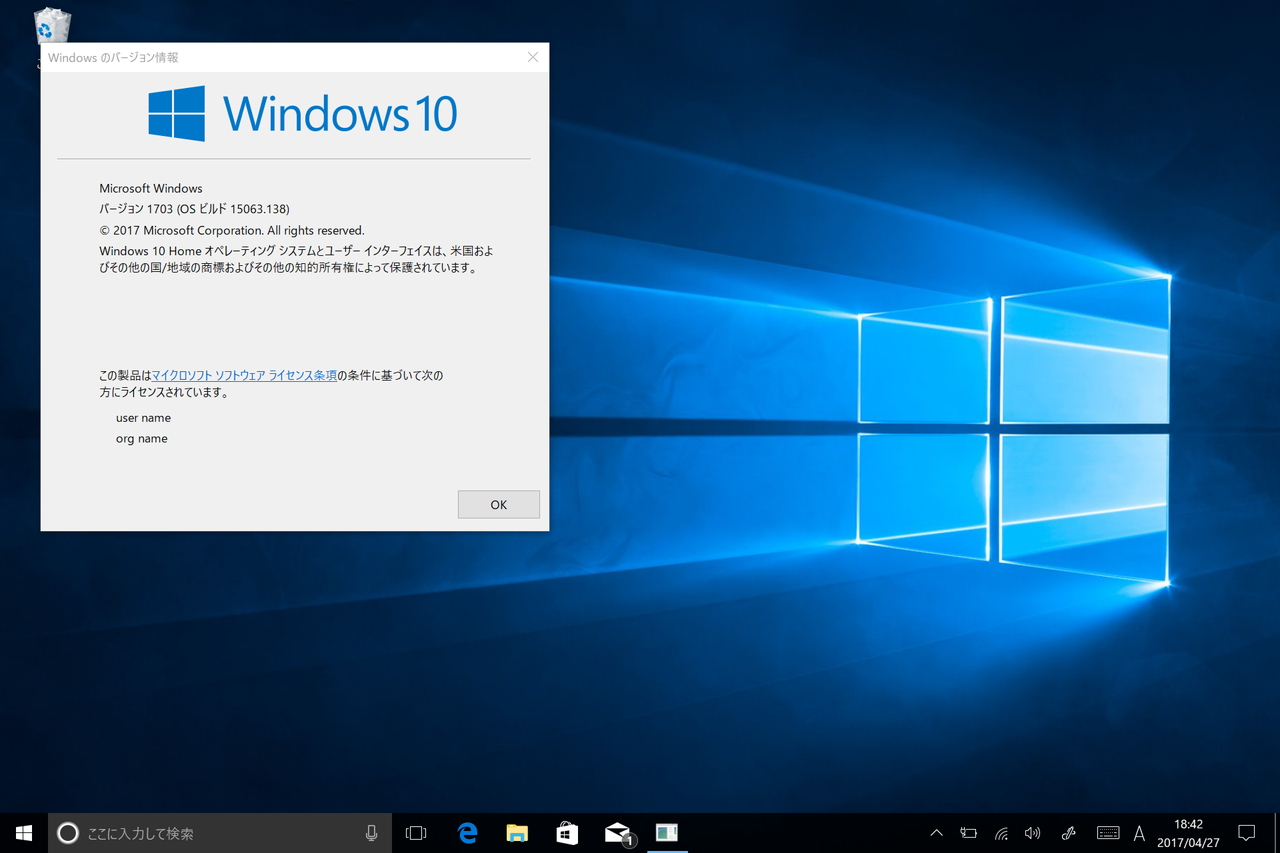Screen dimensions: 1280x853
Task: Open the Mail app with unread notification
Action: (617, 832)
